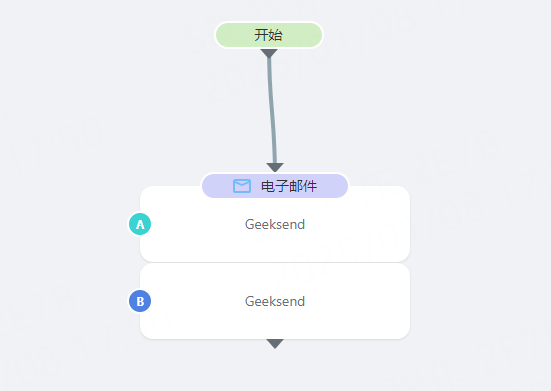Screen dimensions: 551x391
Task: Click the output arrow connector under 开始
Action: [269, 53]
